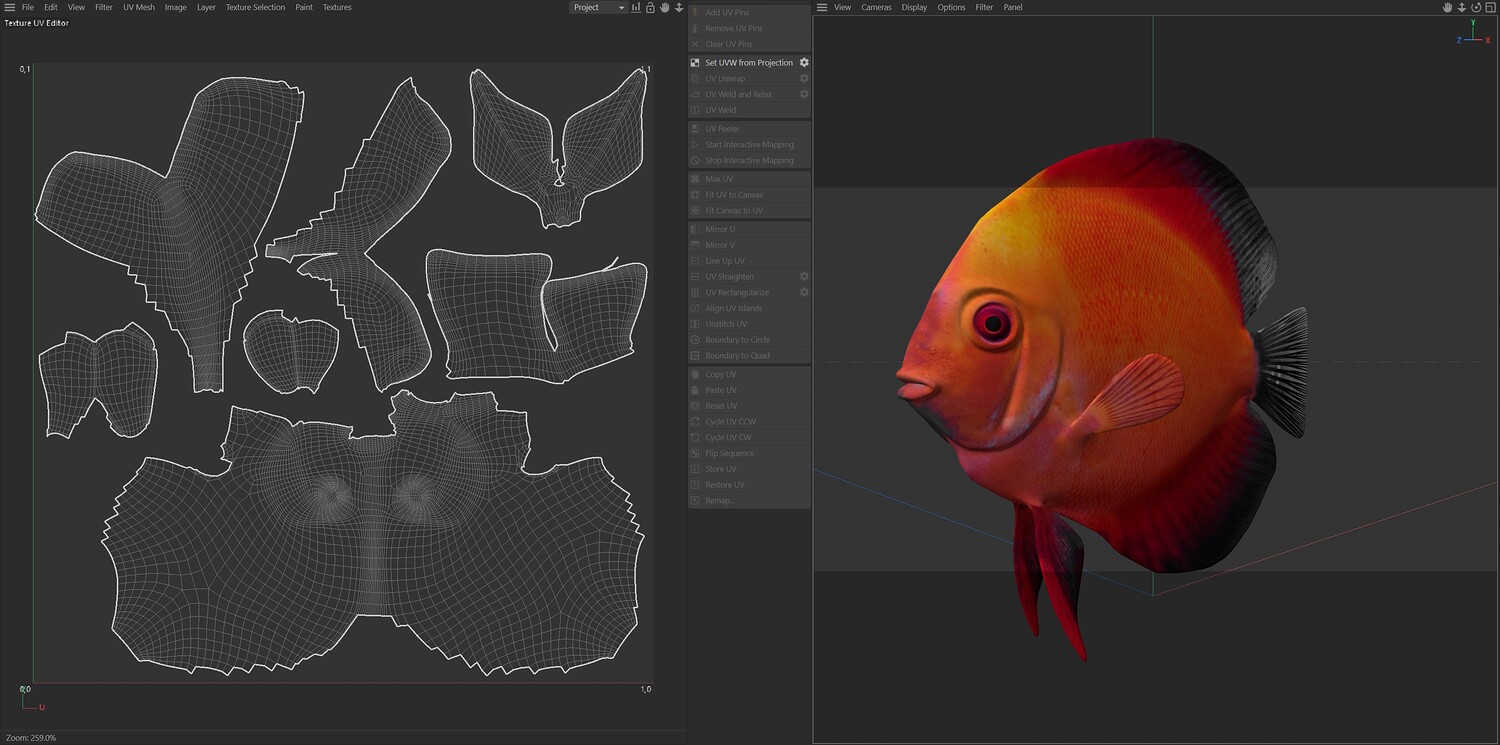The height and width of the screenshot is (745, 1500).
Task: Click the Remap... command
Action: 749,501
